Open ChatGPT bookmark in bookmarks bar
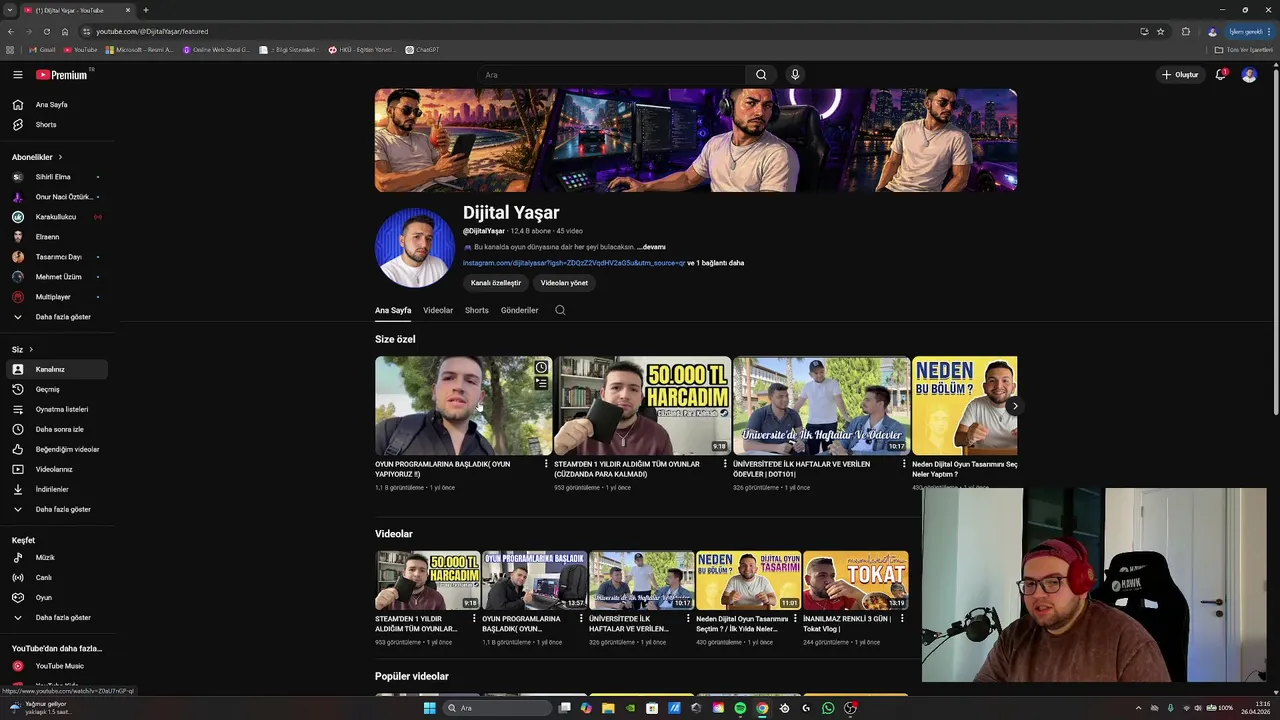 point(422,49)
